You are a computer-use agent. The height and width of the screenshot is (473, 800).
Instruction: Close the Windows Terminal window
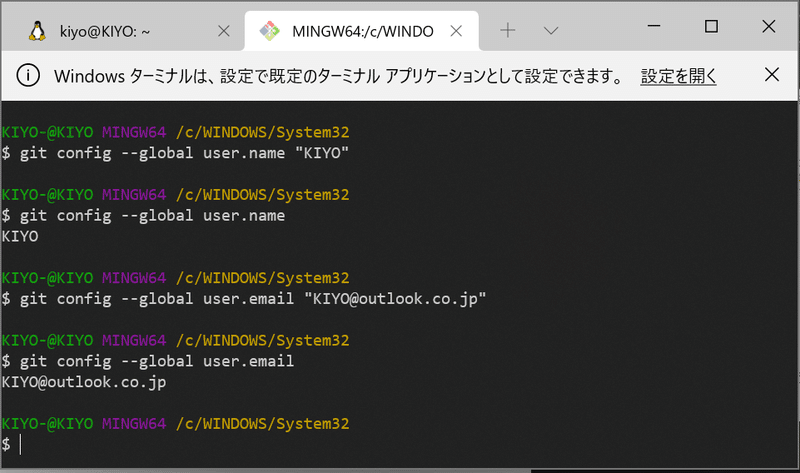tap(769, 26)
